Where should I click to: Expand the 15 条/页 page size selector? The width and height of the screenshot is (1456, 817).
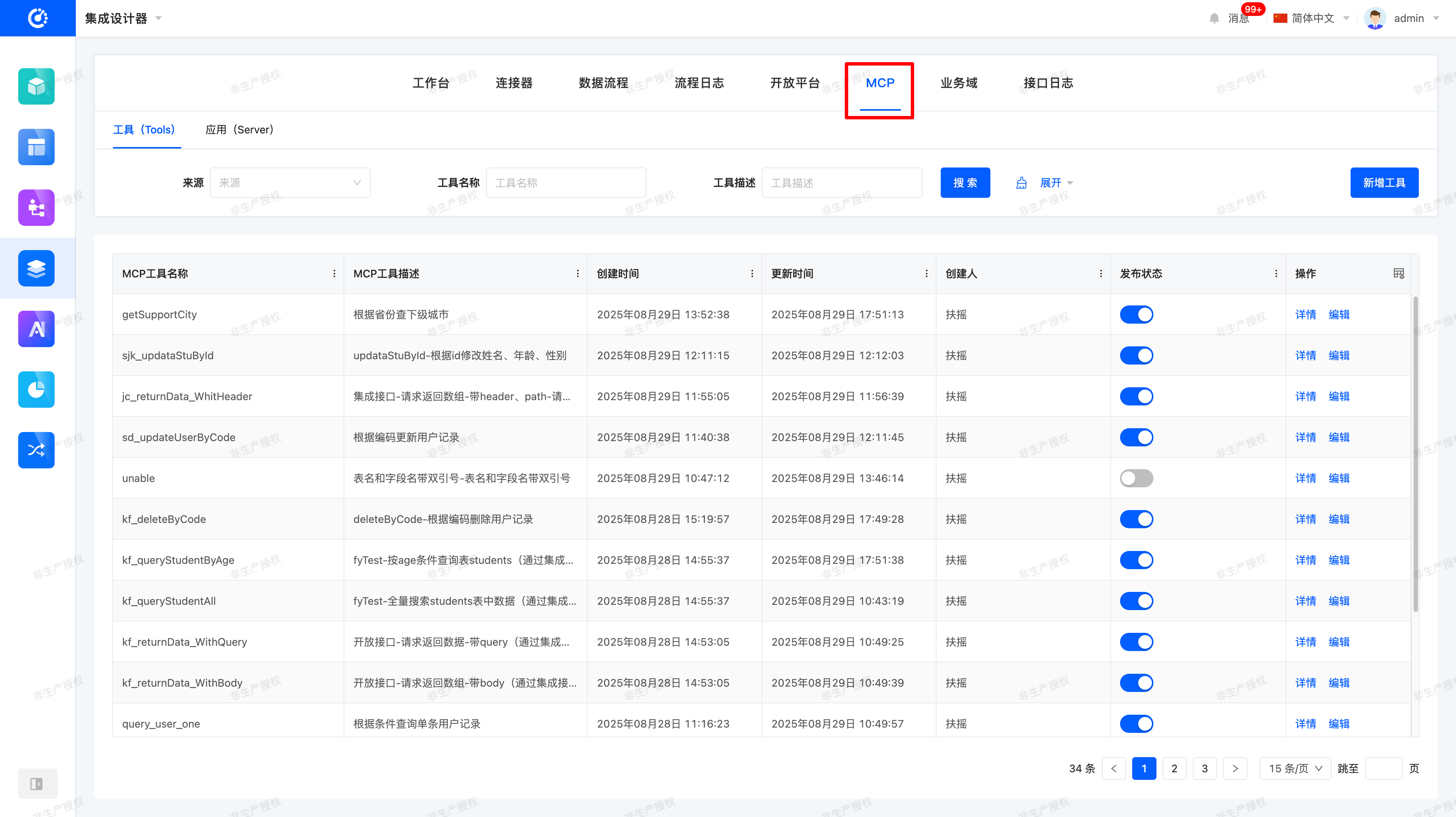click(x=1295, y=768)
